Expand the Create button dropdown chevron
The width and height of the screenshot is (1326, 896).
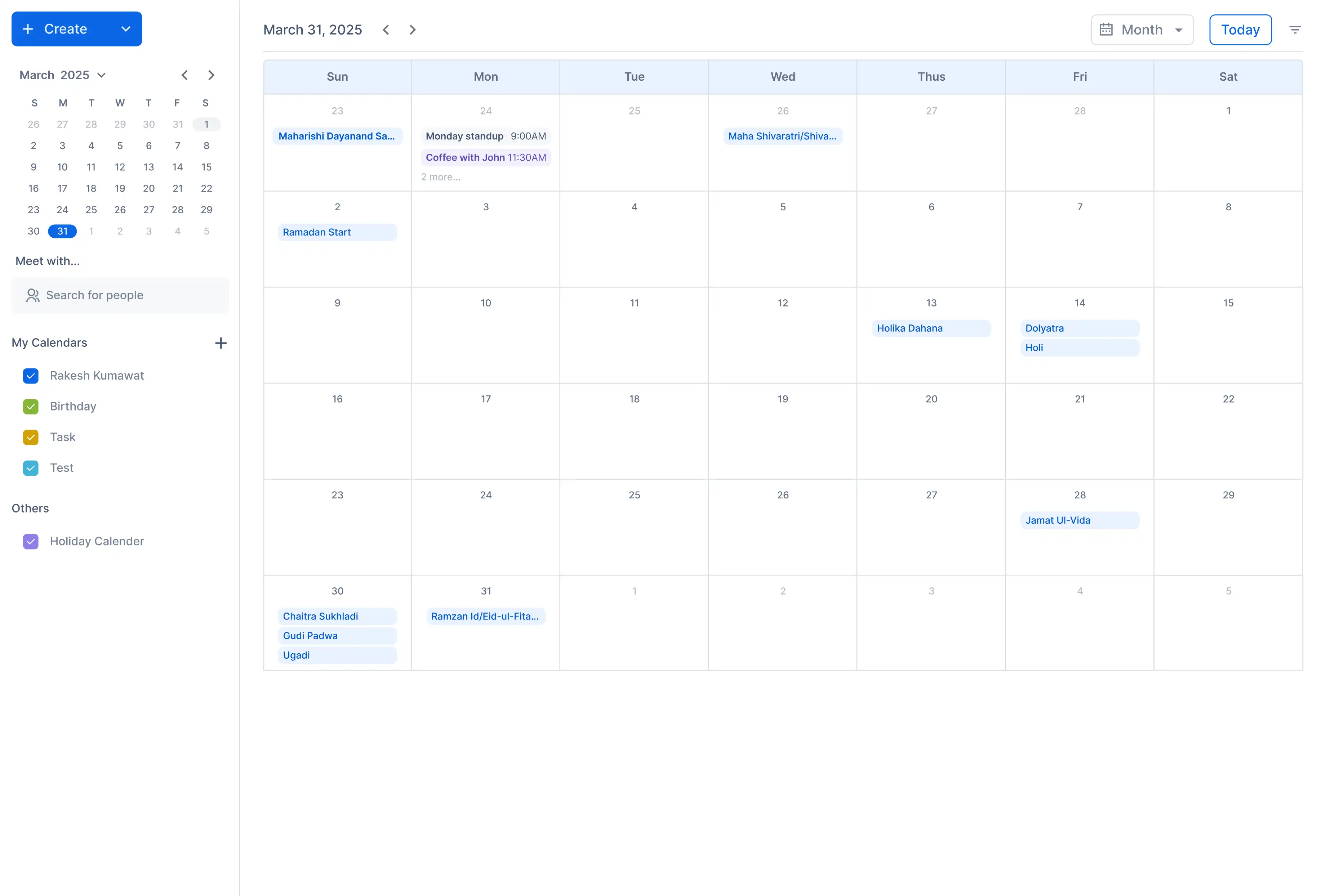tap(125, 28)
